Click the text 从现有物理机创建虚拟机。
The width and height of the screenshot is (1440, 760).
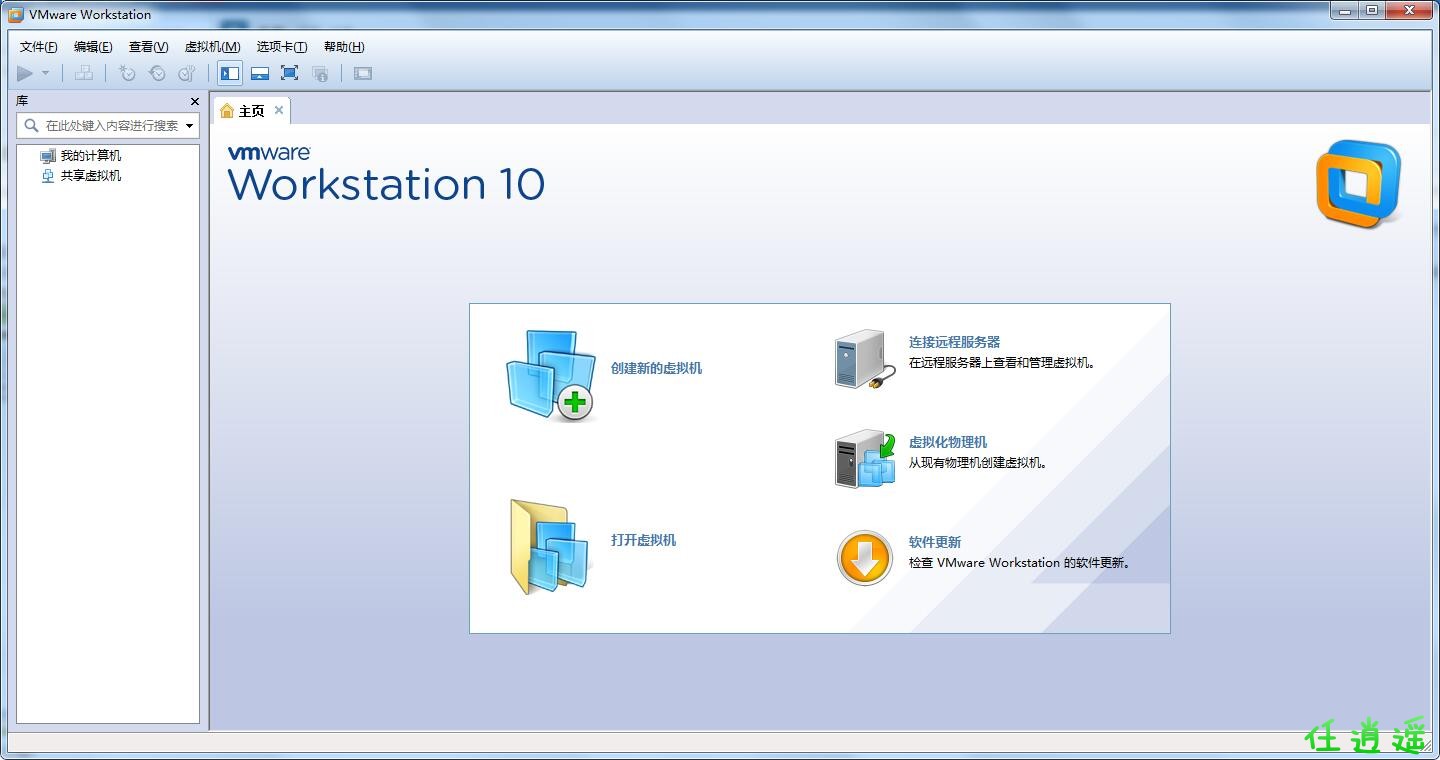pyautogui.click(x=978, y=463)
